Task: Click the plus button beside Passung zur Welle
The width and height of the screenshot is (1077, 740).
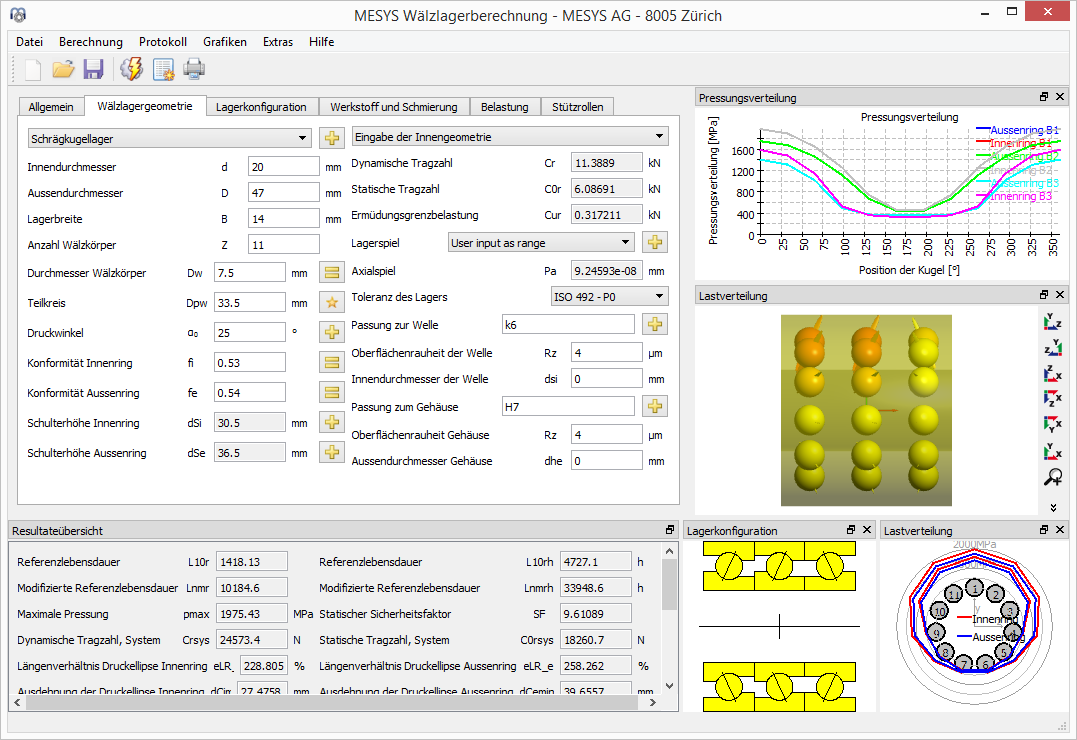Action: pyautogui.click(x=654, y=324)
